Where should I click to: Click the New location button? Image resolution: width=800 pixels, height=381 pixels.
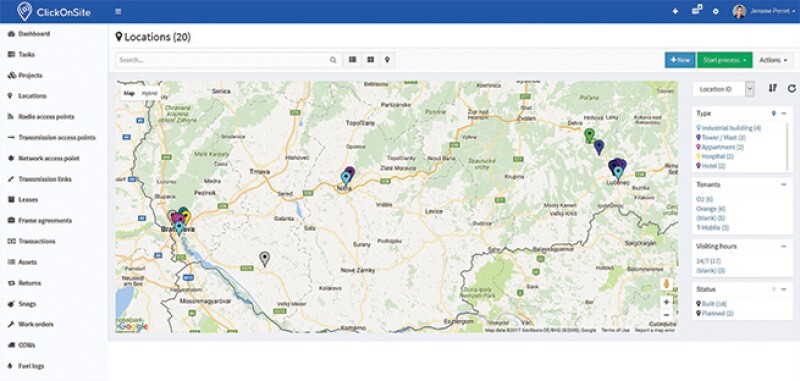click(x=680, y=60)
